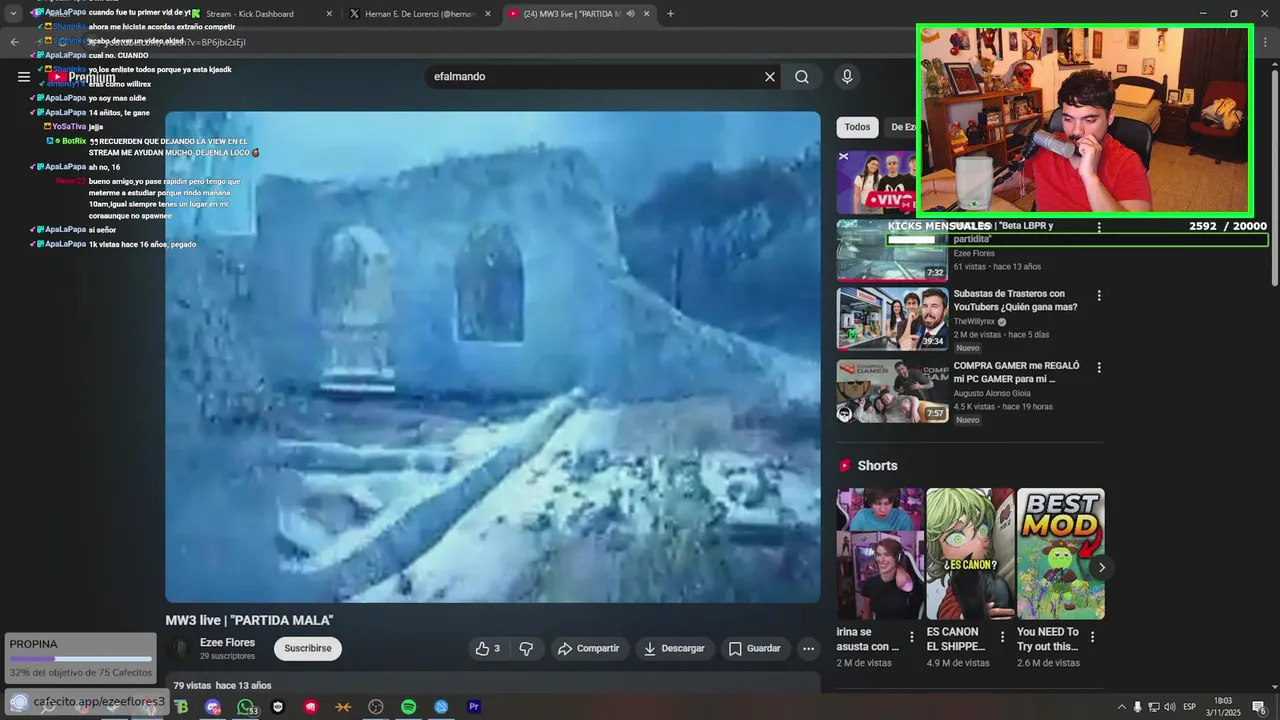Open the Subastas de Trasteros video thumbnail
Viewport: 1280px width, 720px height.
click(x=892, y=319)
